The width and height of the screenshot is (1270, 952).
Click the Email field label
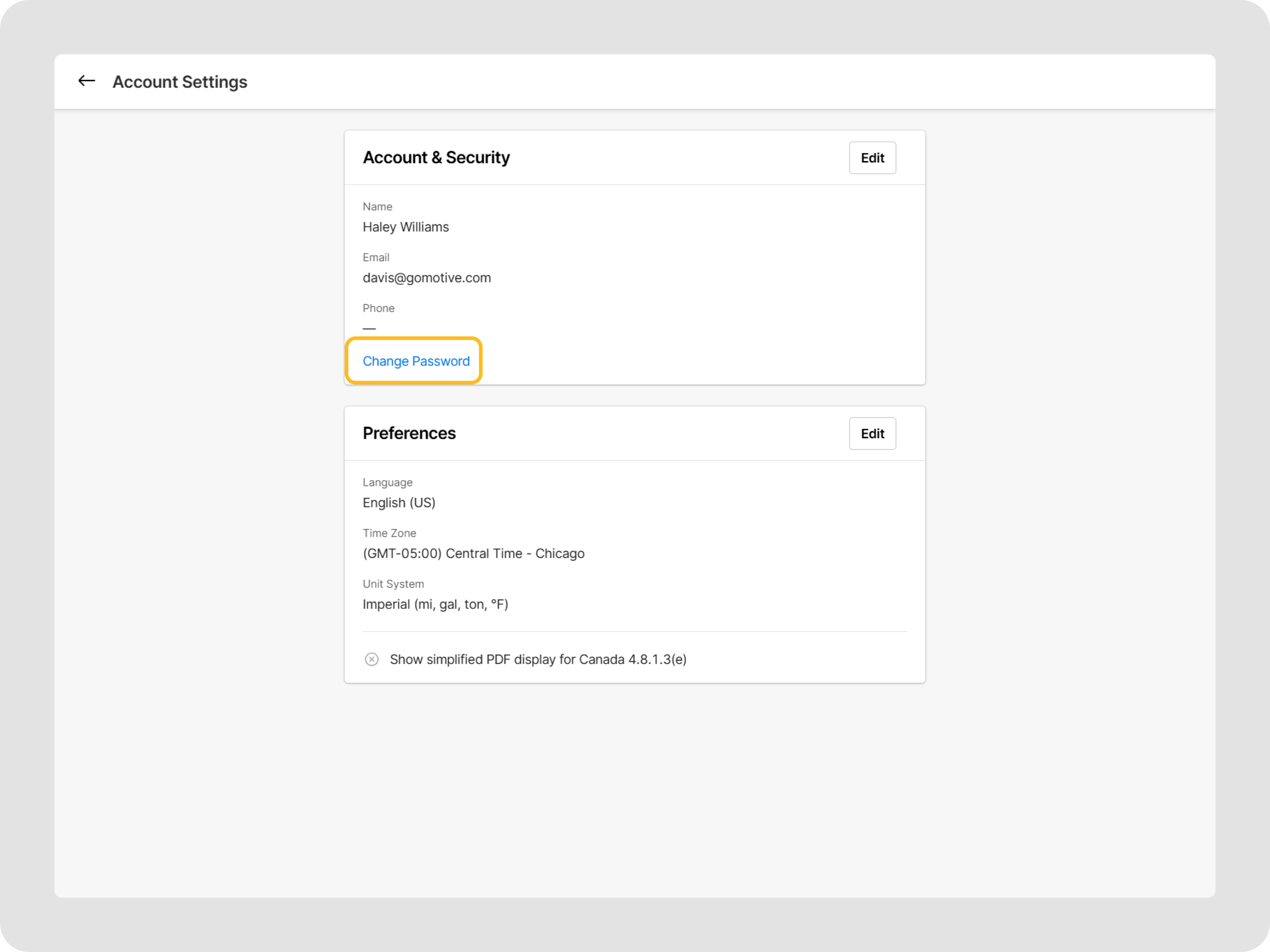click(376, 257)
